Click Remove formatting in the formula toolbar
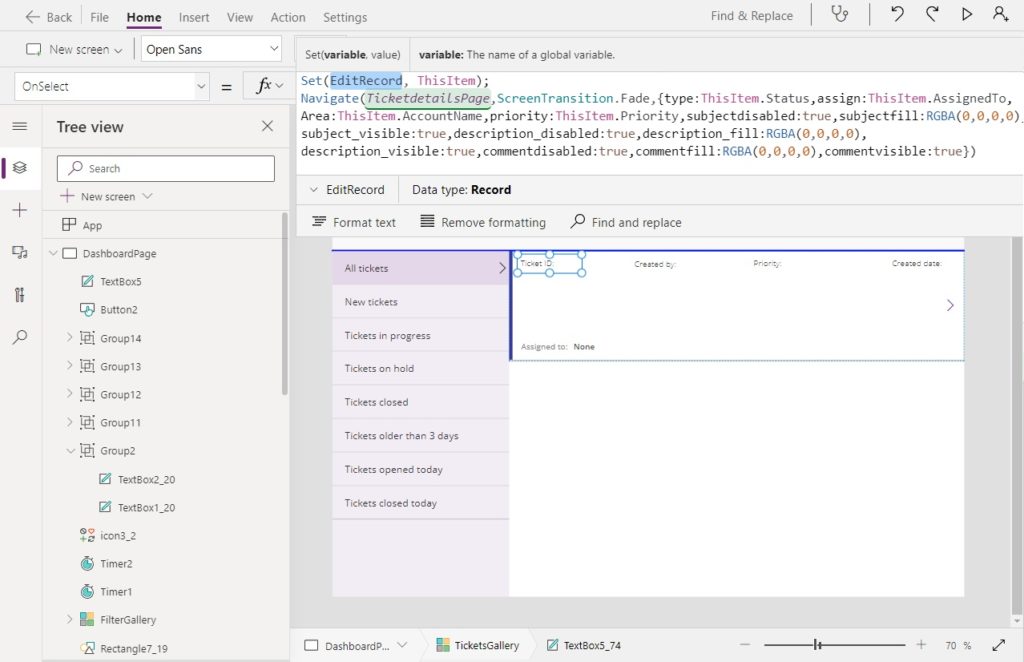 483,222
